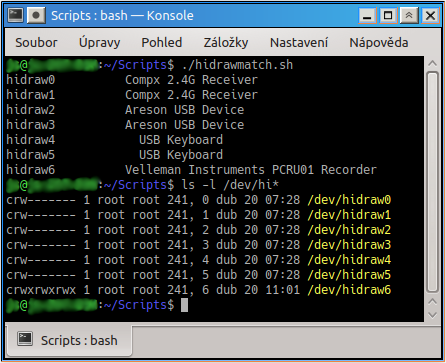Open the Záložky menu
Screen dimensions: 446x363
[226, 43]
